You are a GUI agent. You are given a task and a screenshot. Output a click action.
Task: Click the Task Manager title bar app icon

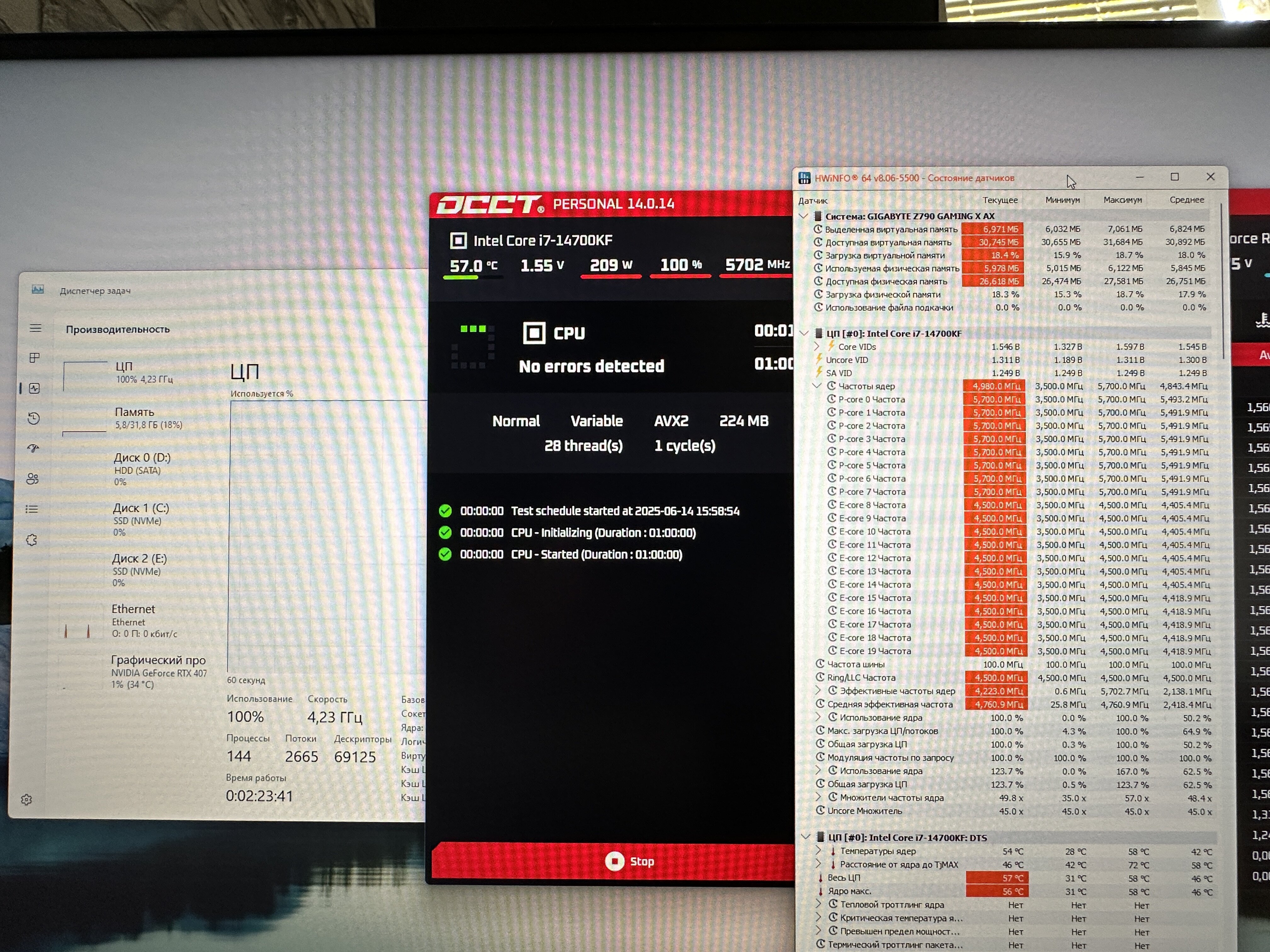38,290
